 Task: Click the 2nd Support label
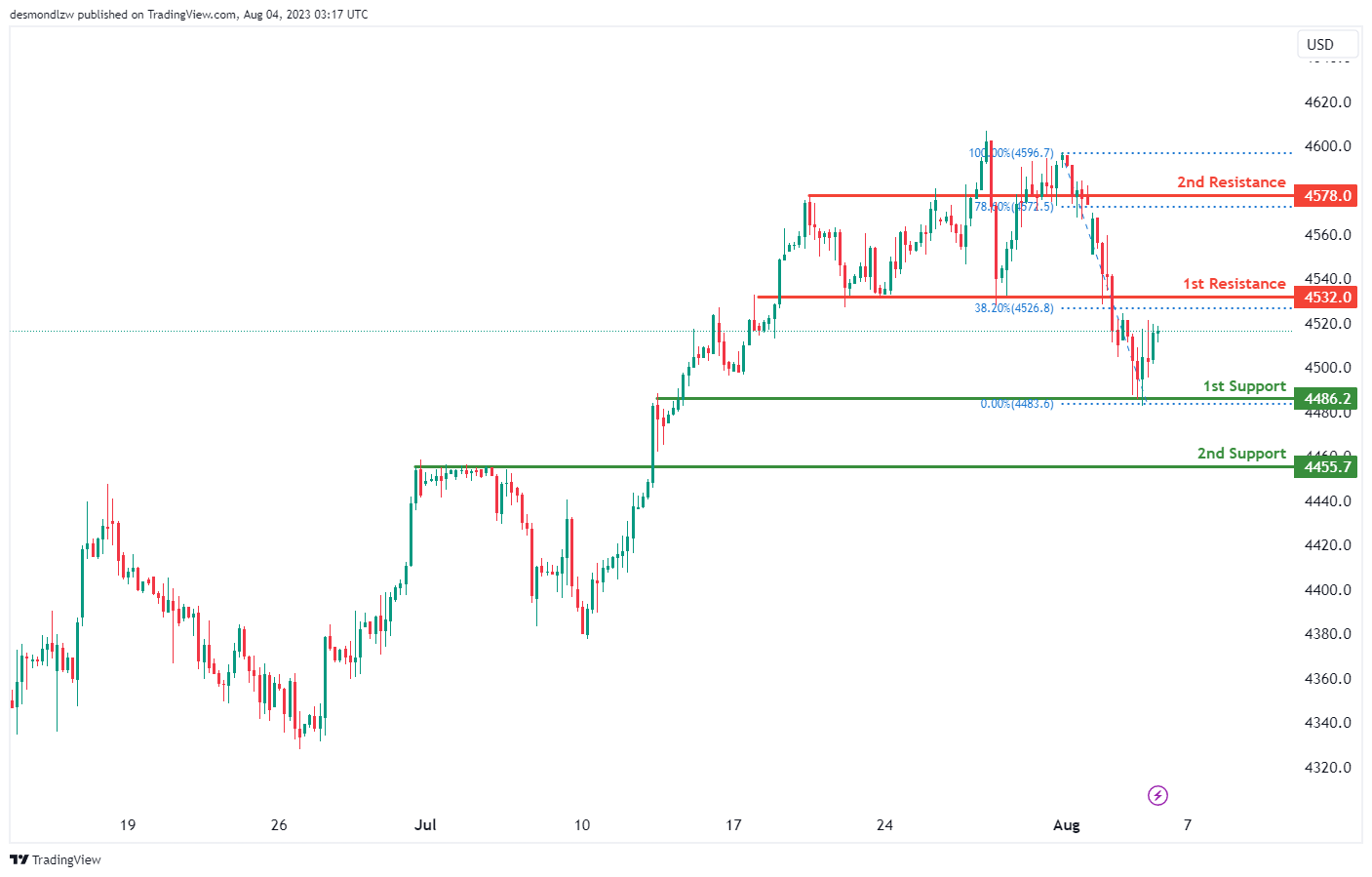pos(1241,454)
